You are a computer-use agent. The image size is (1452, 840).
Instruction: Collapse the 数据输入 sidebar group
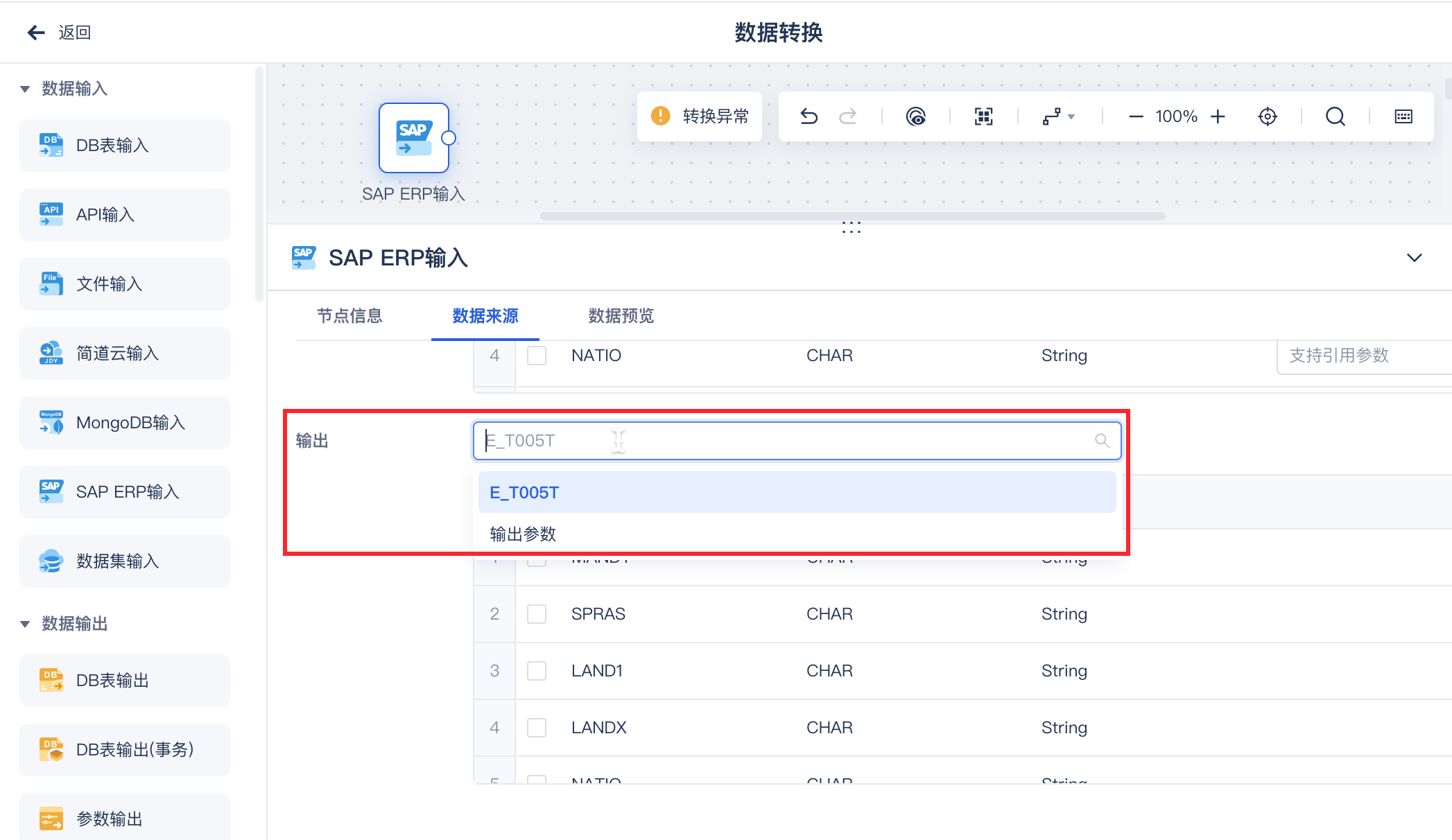25,89
